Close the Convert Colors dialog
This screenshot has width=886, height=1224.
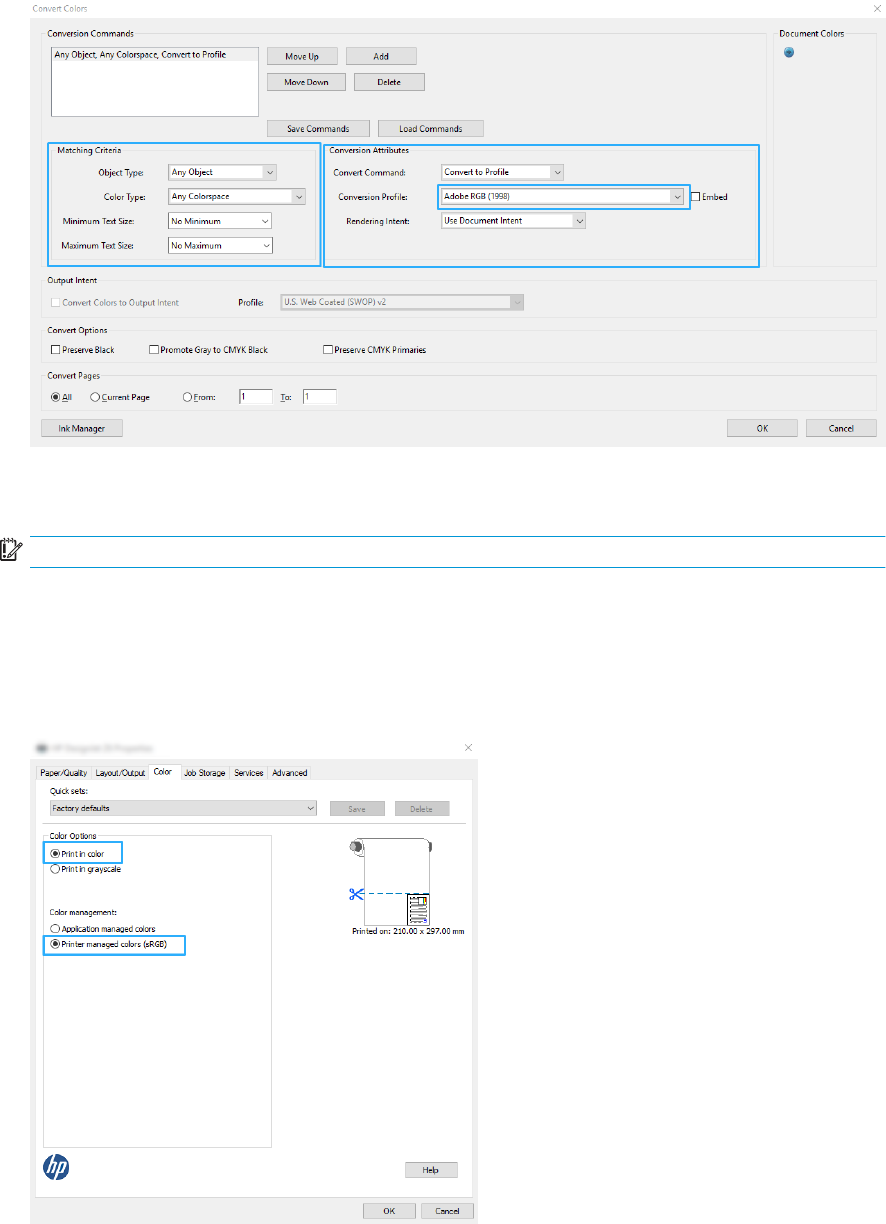tap(877, 8)
